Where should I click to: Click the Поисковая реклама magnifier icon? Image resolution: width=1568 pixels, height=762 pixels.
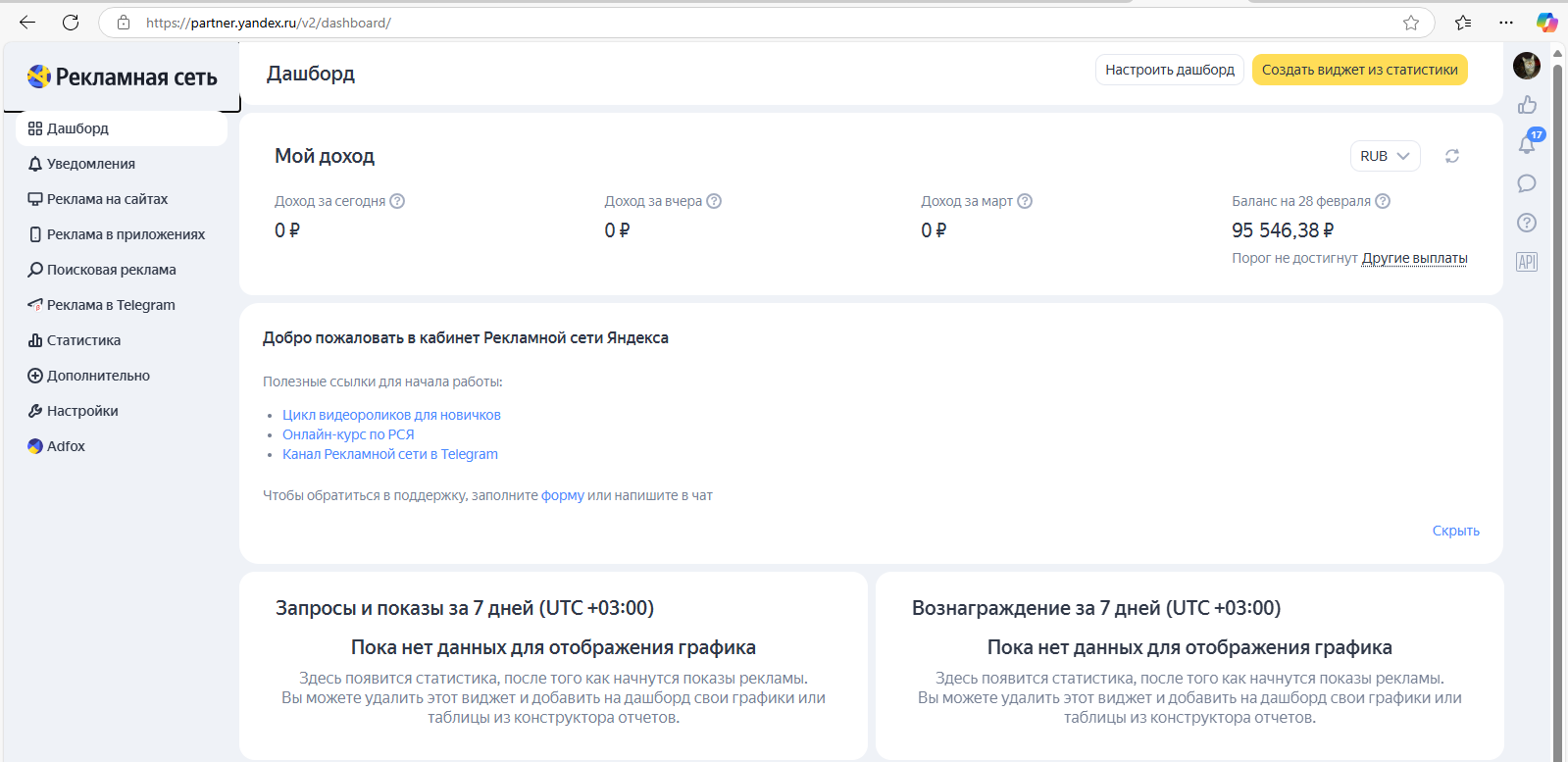pos(35,270)
